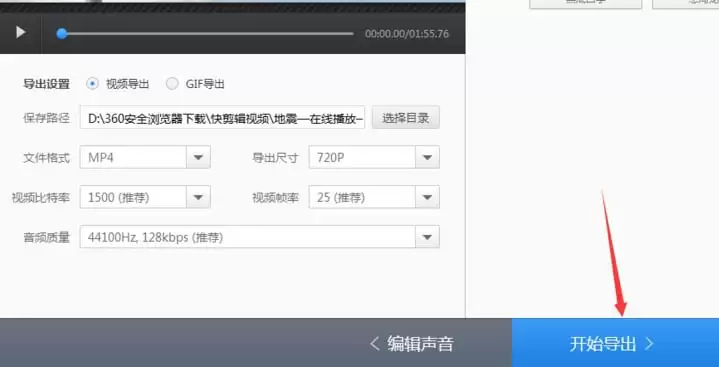Click the 保存路径 label

pyautogui.click(x=46, y=118)
